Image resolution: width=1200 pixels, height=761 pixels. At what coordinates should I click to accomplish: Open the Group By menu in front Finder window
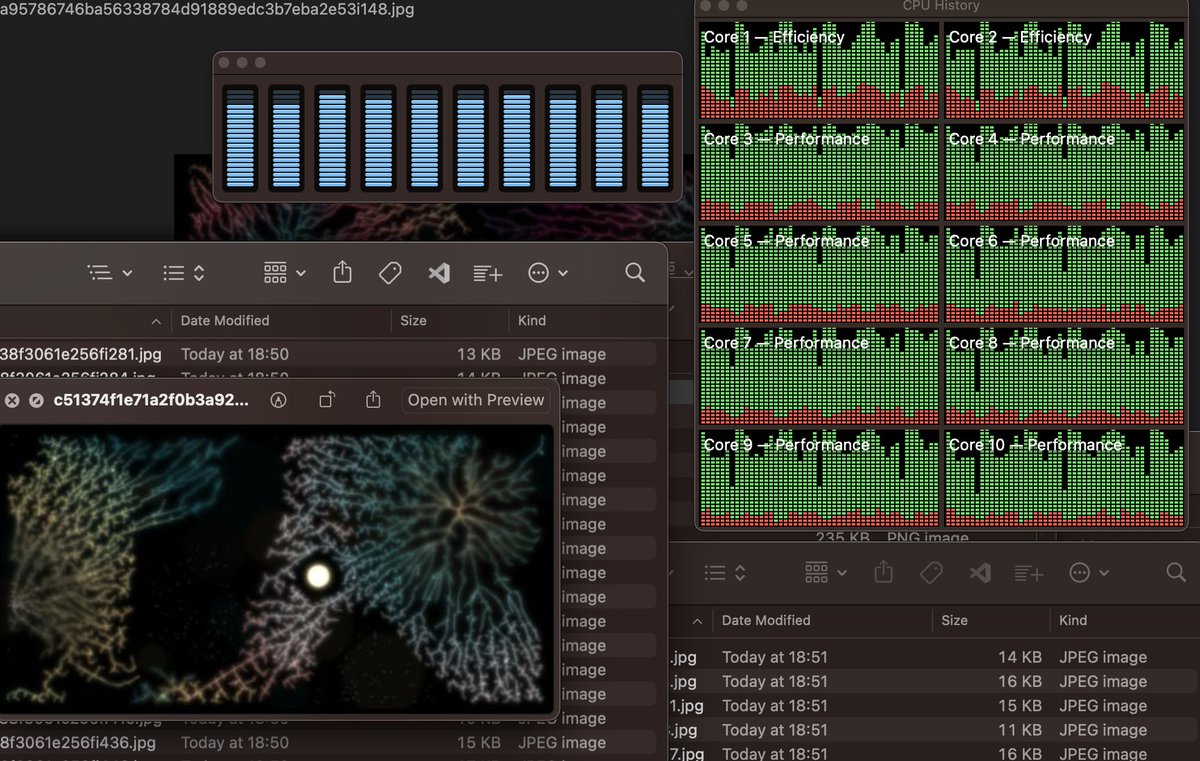284,272
